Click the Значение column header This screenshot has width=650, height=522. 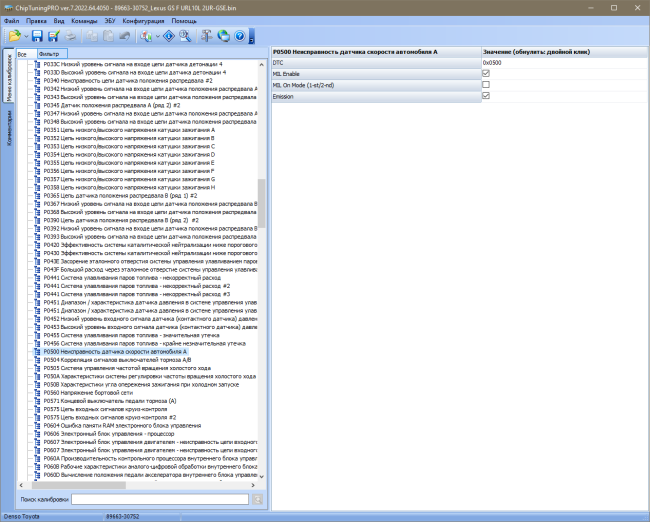(565, 52)
